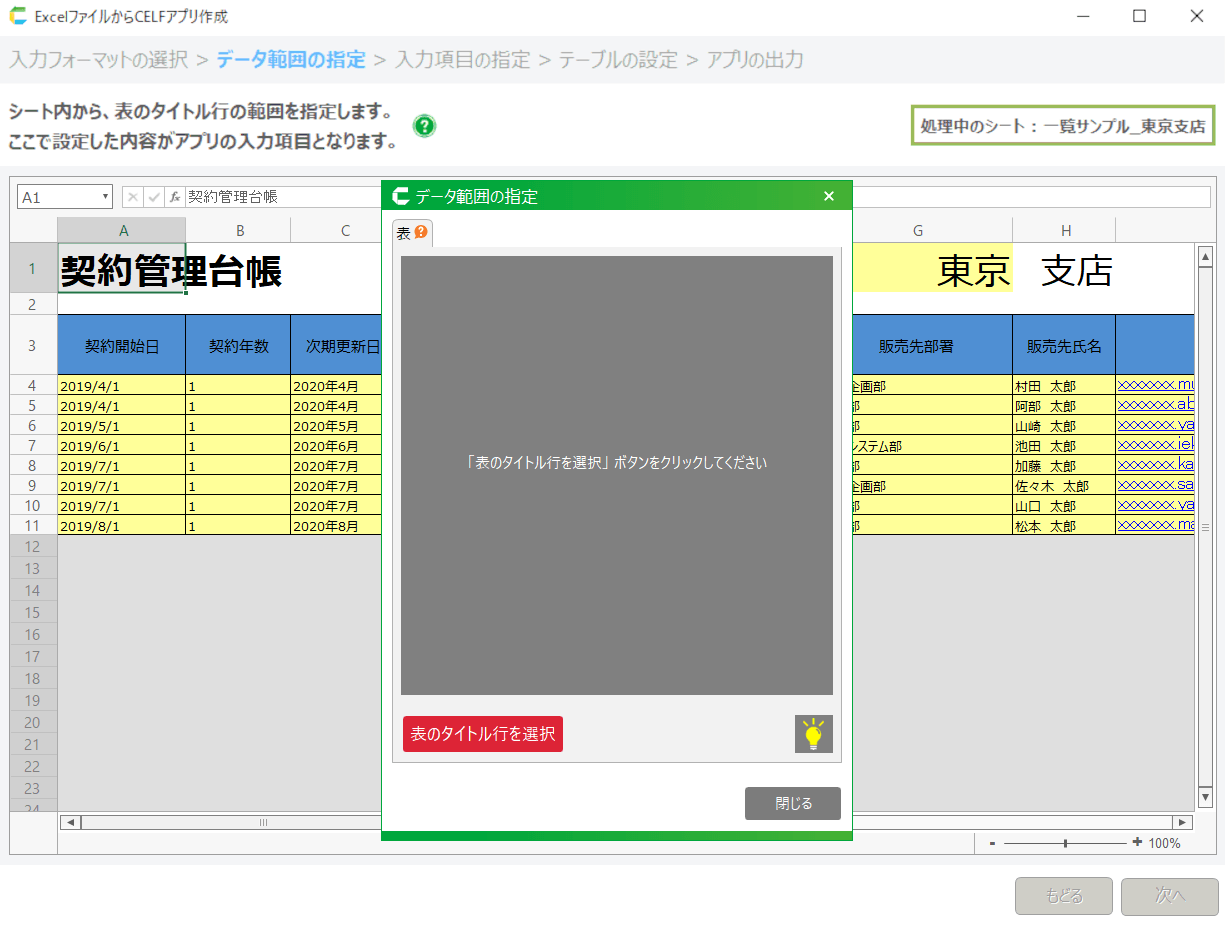1225x931 pixels.
Task: Click the vertical scrollbar down arrow
Action: tap(1205, 797)
